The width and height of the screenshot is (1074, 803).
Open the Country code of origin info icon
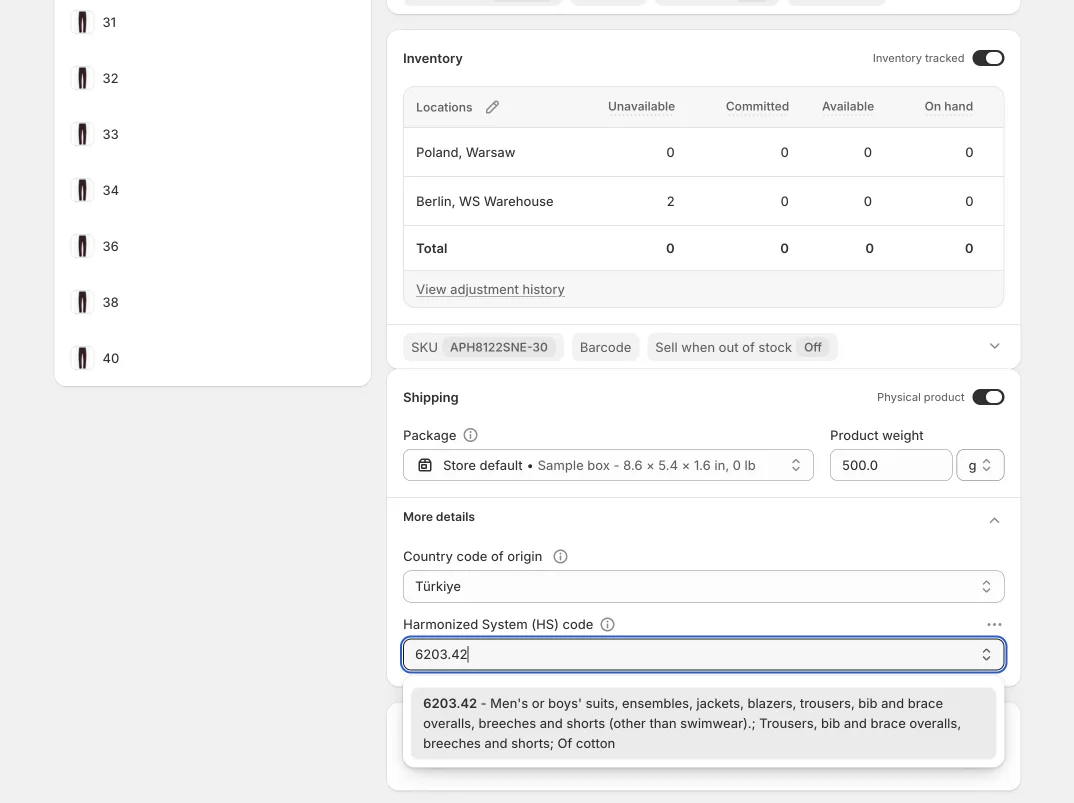point(560,556)
